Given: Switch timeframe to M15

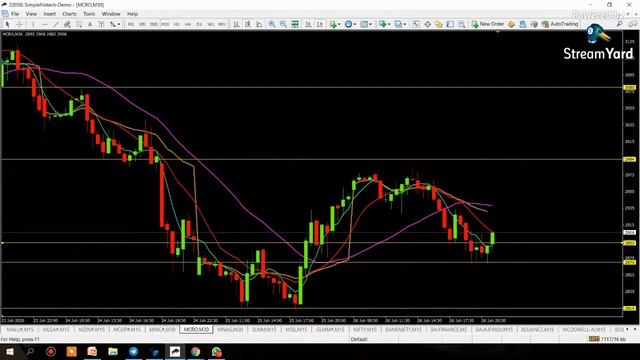Looking at the screenshot, I should (x=153, y=24).
